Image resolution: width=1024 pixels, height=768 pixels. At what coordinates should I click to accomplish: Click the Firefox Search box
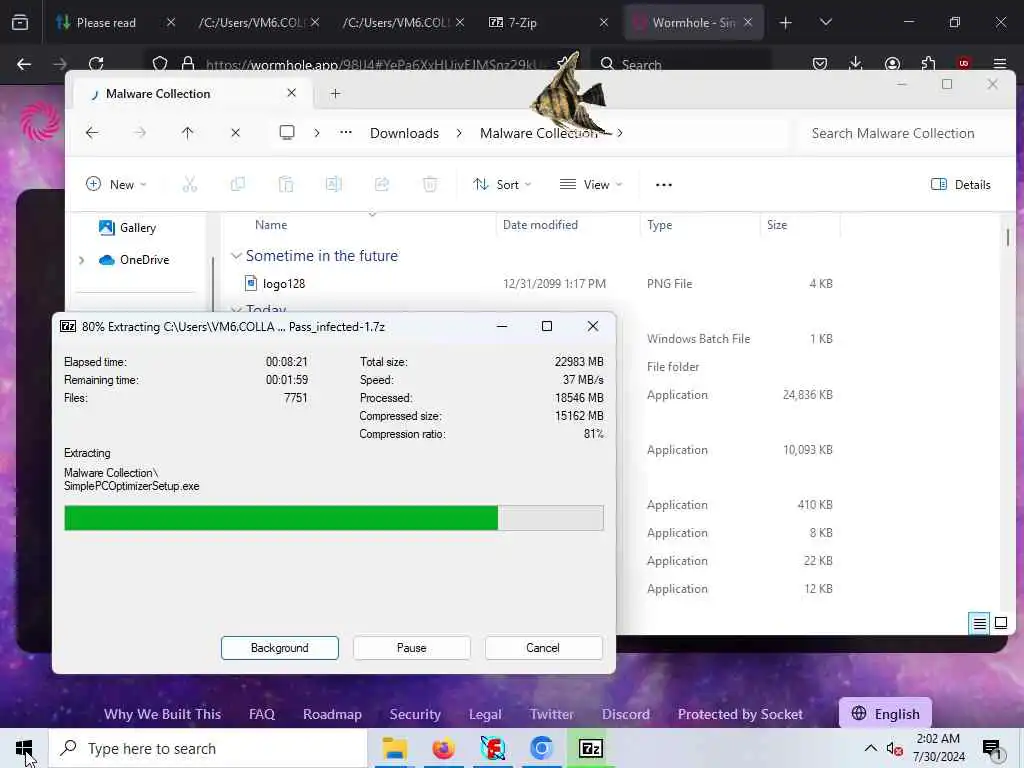(x=679, y=64)
